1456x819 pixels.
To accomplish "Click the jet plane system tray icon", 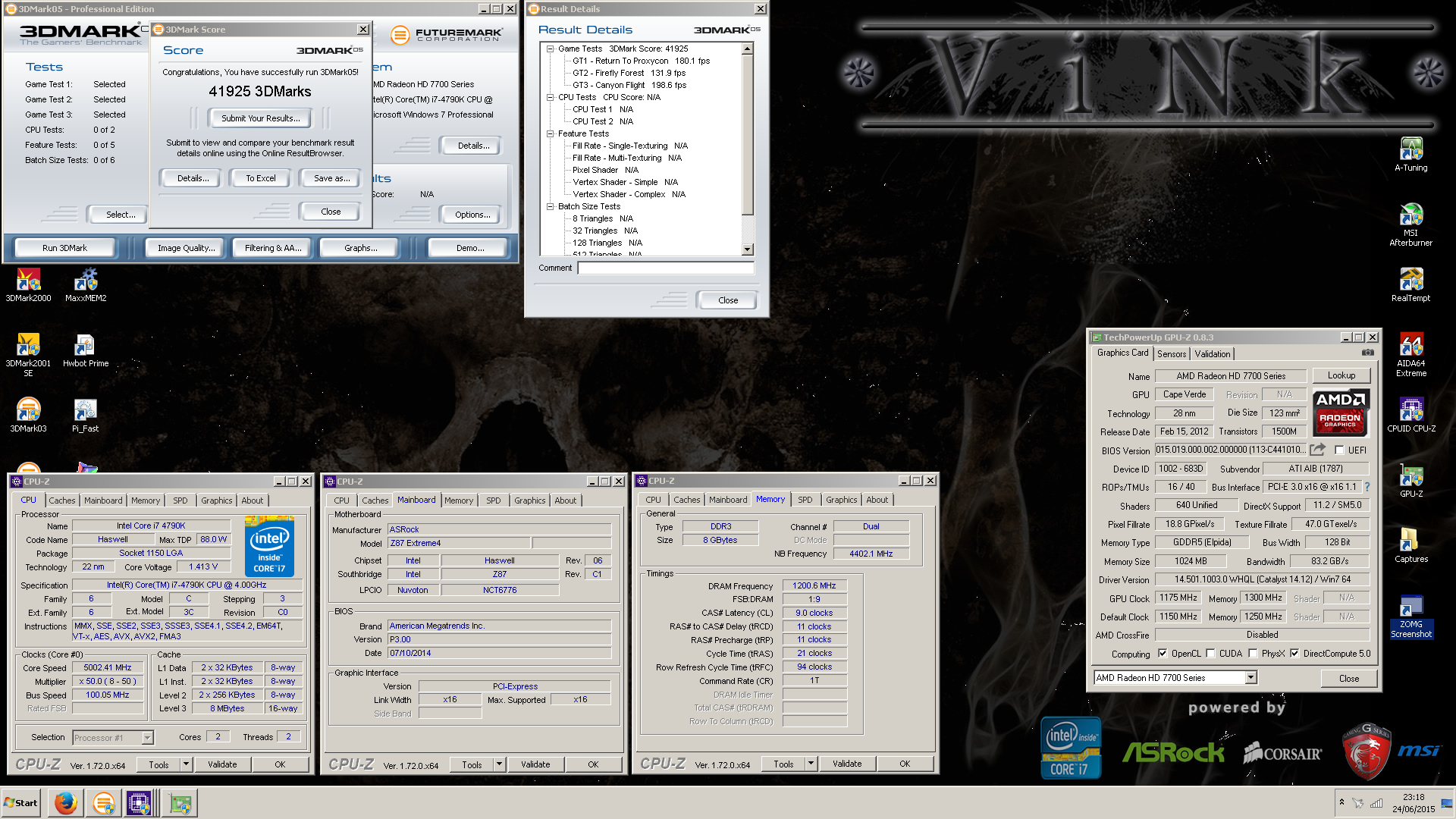I will pyautogui.click(x=1358, y=803).
